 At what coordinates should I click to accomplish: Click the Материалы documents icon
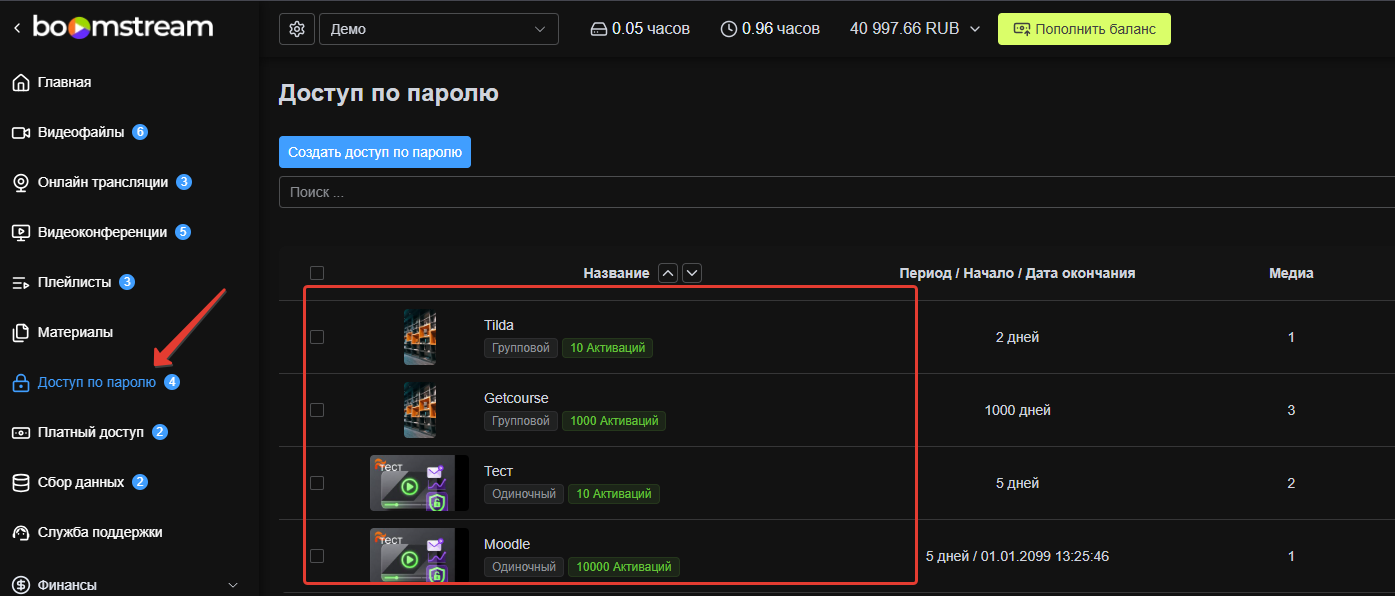pos(20,333)
